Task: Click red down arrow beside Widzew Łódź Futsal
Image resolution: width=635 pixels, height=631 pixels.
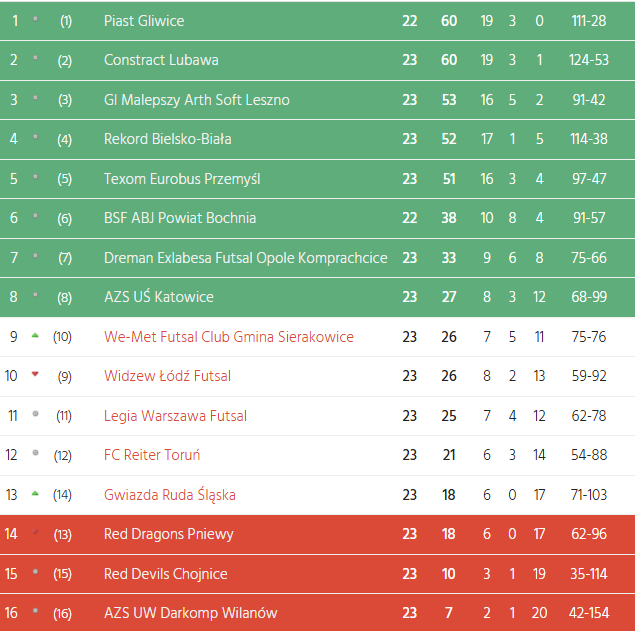Action: tap(35, 375)
